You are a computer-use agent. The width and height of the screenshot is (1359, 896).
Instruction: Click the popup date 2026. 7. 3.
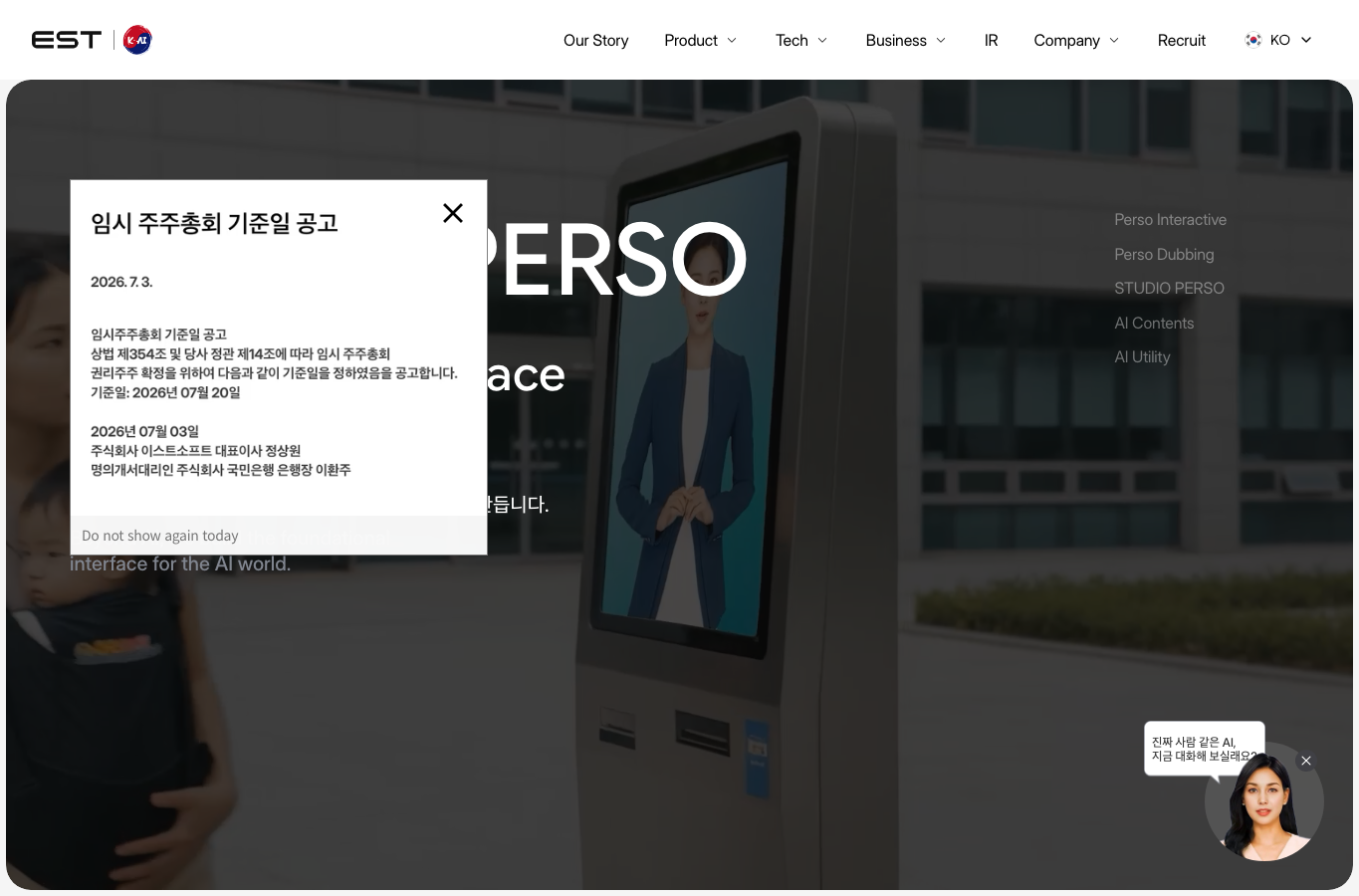coord(121,282)
